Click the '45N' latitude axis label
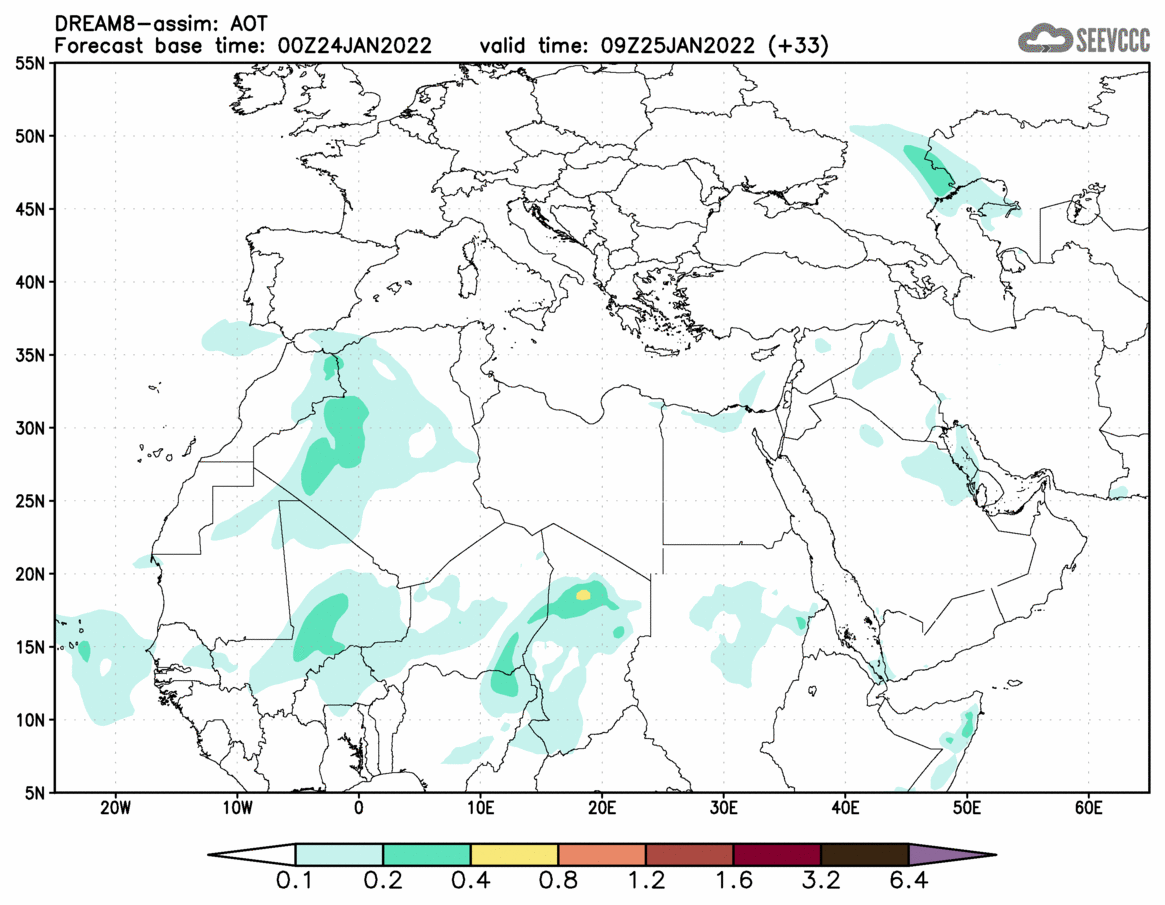 [30, 209]
